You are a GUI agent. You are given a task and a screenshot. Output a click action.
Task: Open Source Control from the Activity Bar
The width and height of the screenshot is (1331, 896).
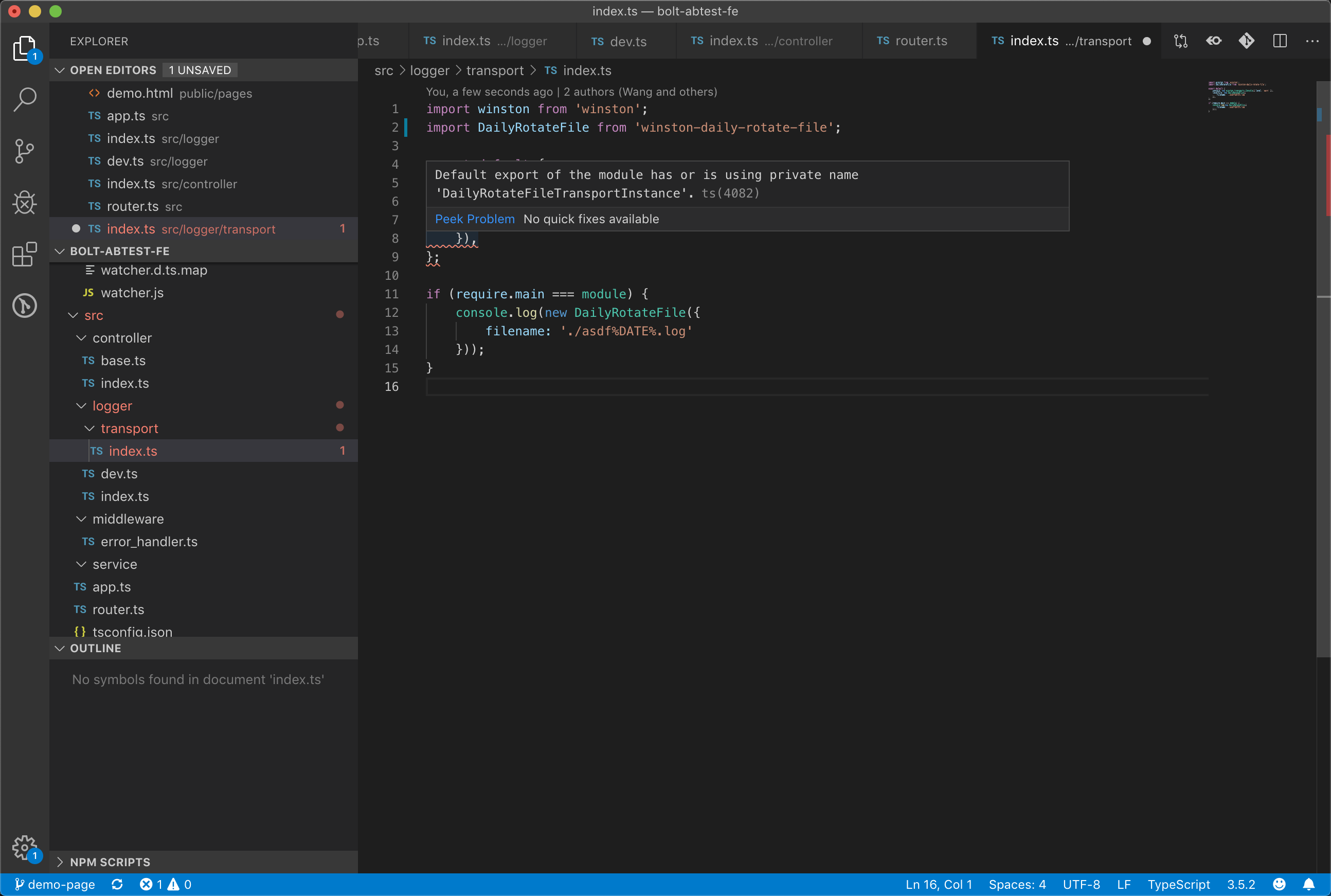pos(25,151)
